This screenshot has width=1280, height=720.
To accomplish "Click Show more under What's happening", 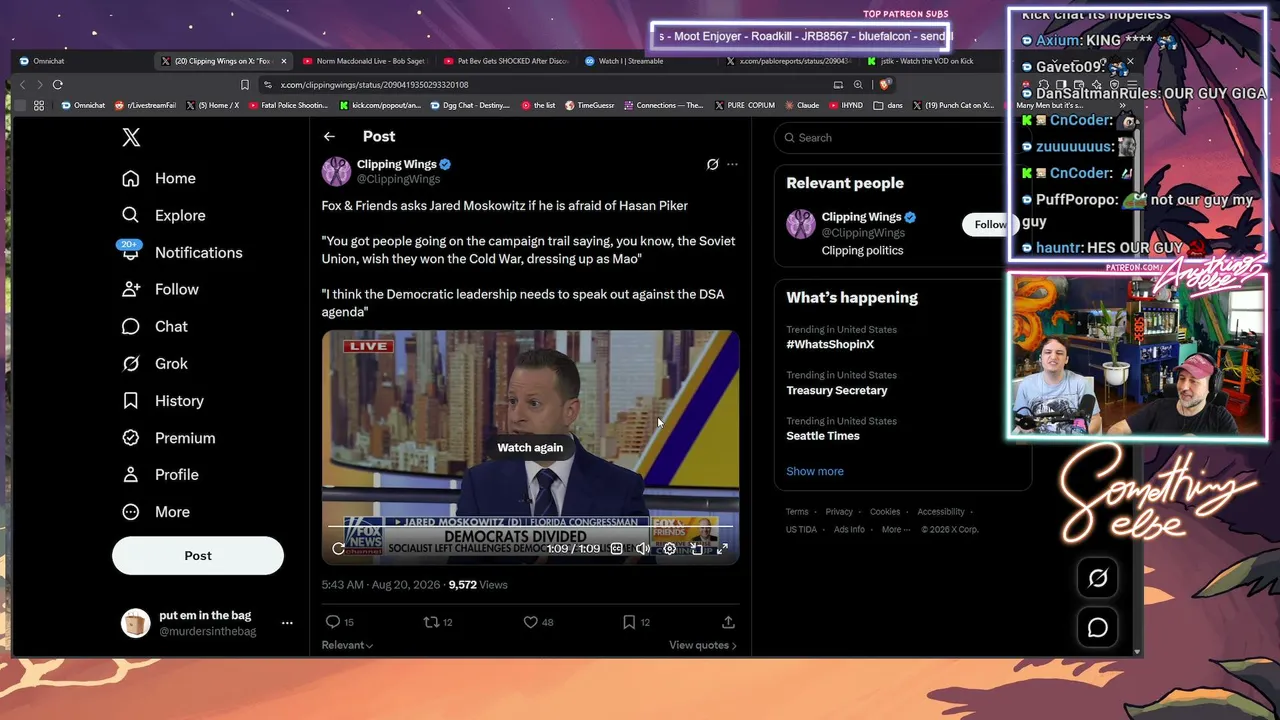I will click(815, 471).
